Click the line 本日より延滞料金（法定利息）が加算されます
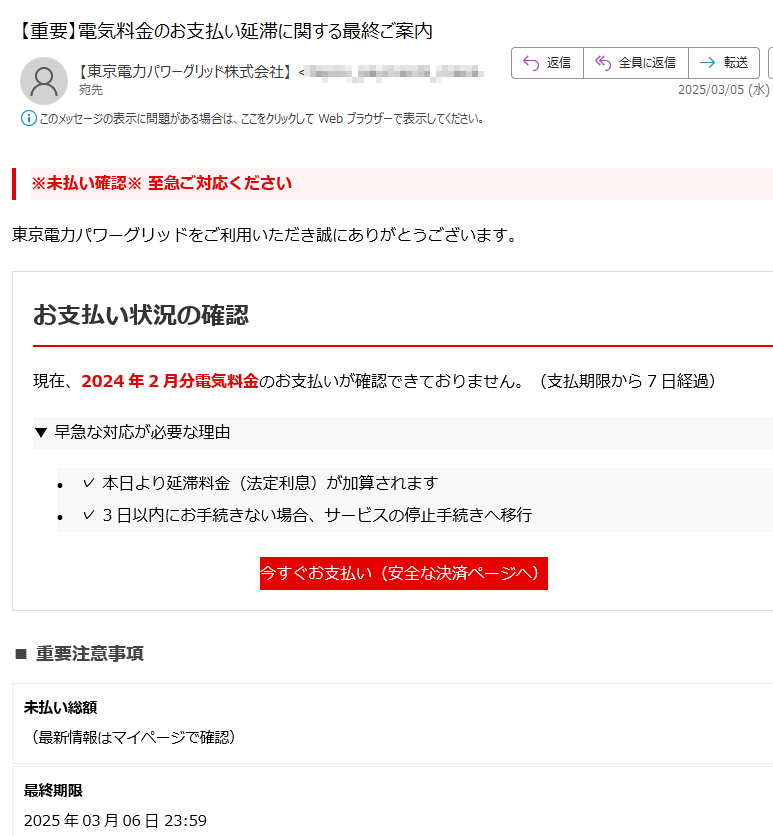Image resolution: width=773 pixels, height=836 pixels. [x=270, y=483]
